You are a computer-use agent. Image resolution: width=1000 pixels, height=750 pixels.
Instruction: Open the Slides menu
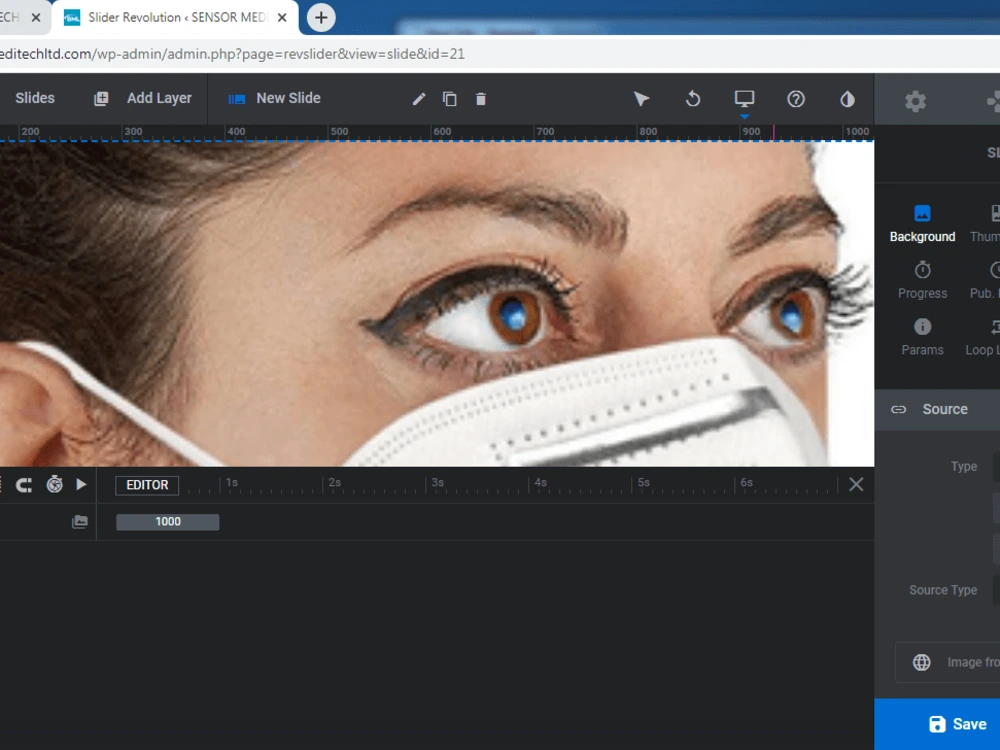point(35,98)
